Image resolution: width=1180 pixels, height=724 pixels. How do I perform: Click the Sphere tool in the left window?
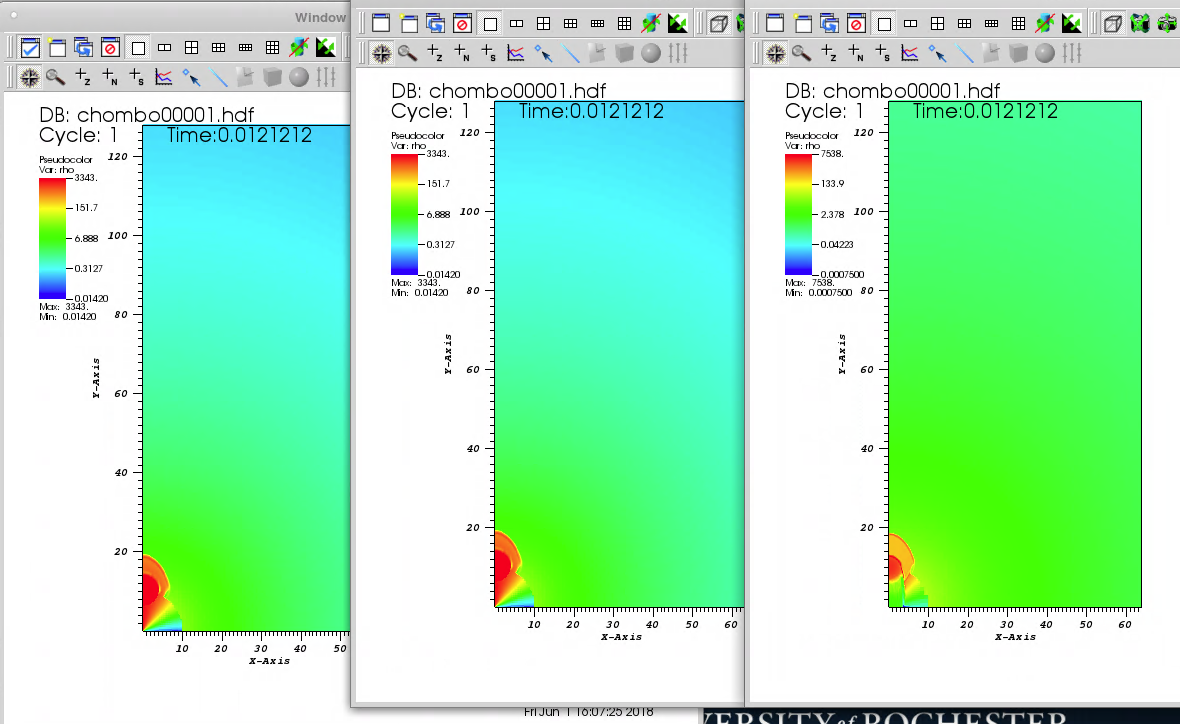(x=299, y=77)
